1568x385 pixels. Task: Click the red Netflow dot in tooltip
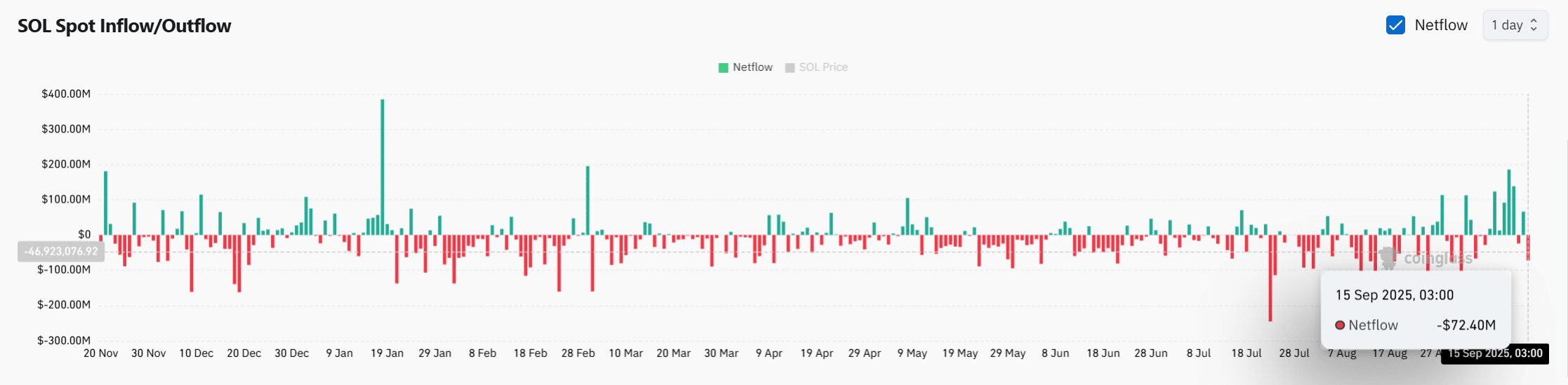tap(1340, 325)
